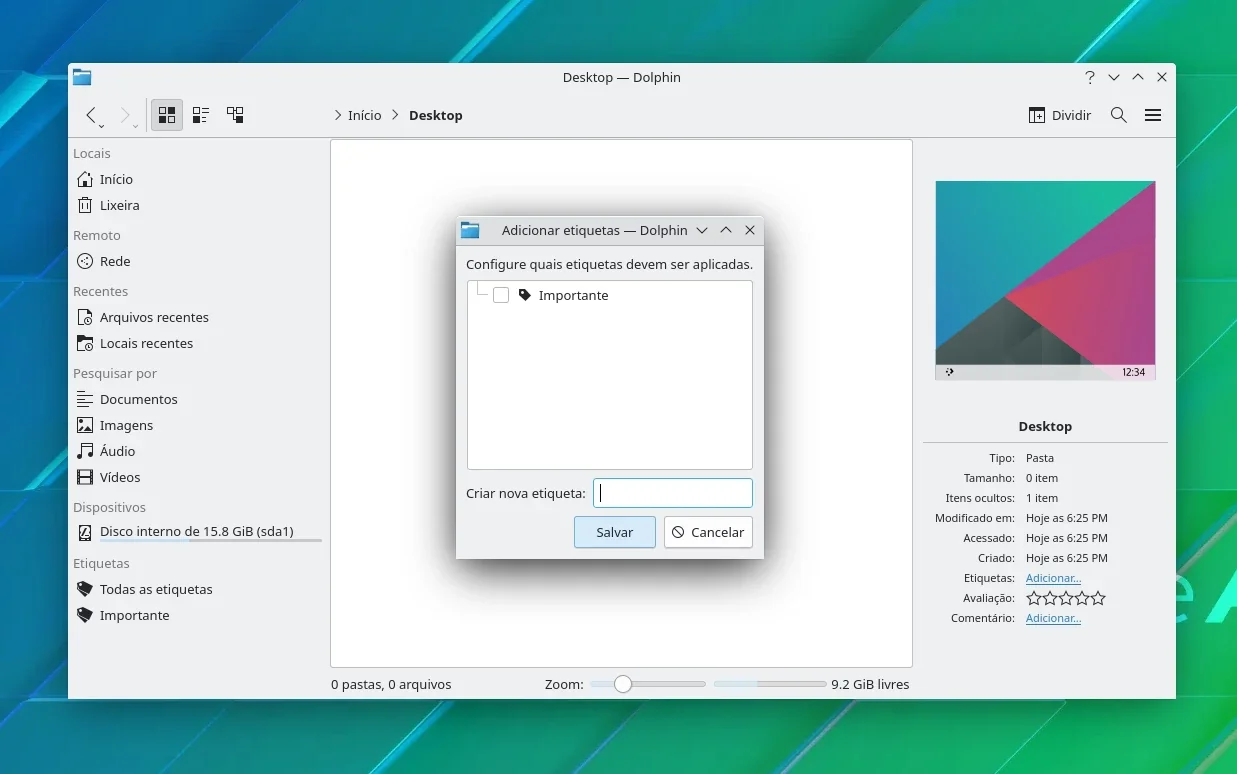1237x774 pixels.
Task: Click the help question mark in Dolphin titlebar
Action: pos(1089,77)
